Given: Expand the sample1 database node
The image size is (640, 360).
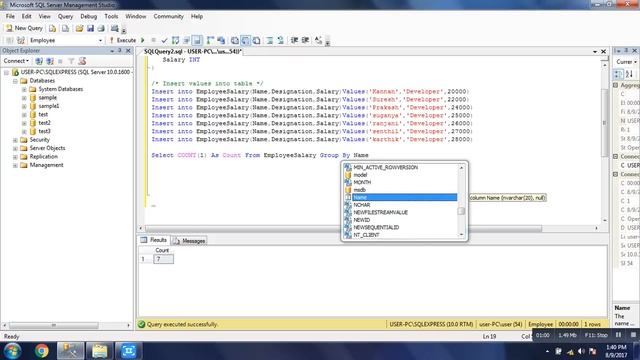Looking at the screenshot, I should 24,106.
